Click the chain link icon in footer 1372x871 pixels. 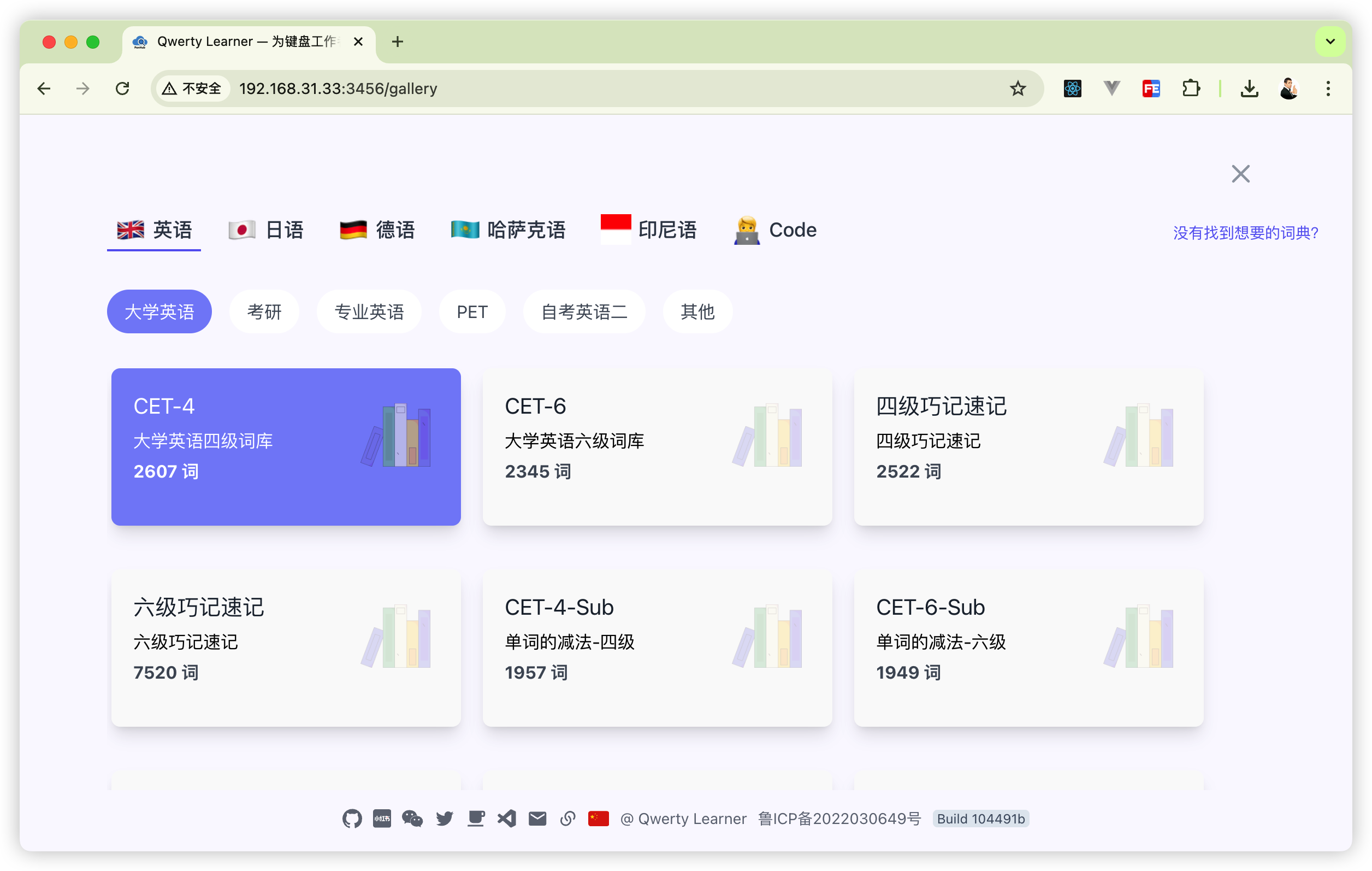[x=567, y=819]
